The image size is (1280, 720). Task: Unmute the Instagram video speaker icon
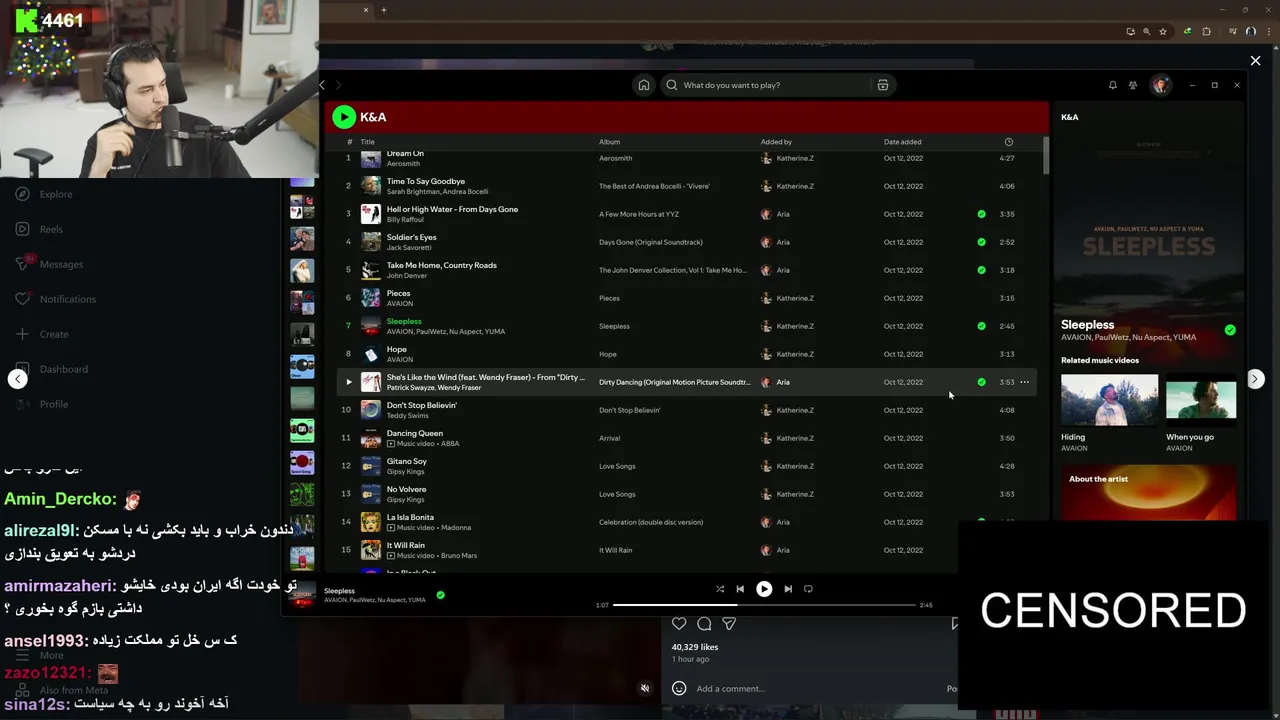pos(645,688)
